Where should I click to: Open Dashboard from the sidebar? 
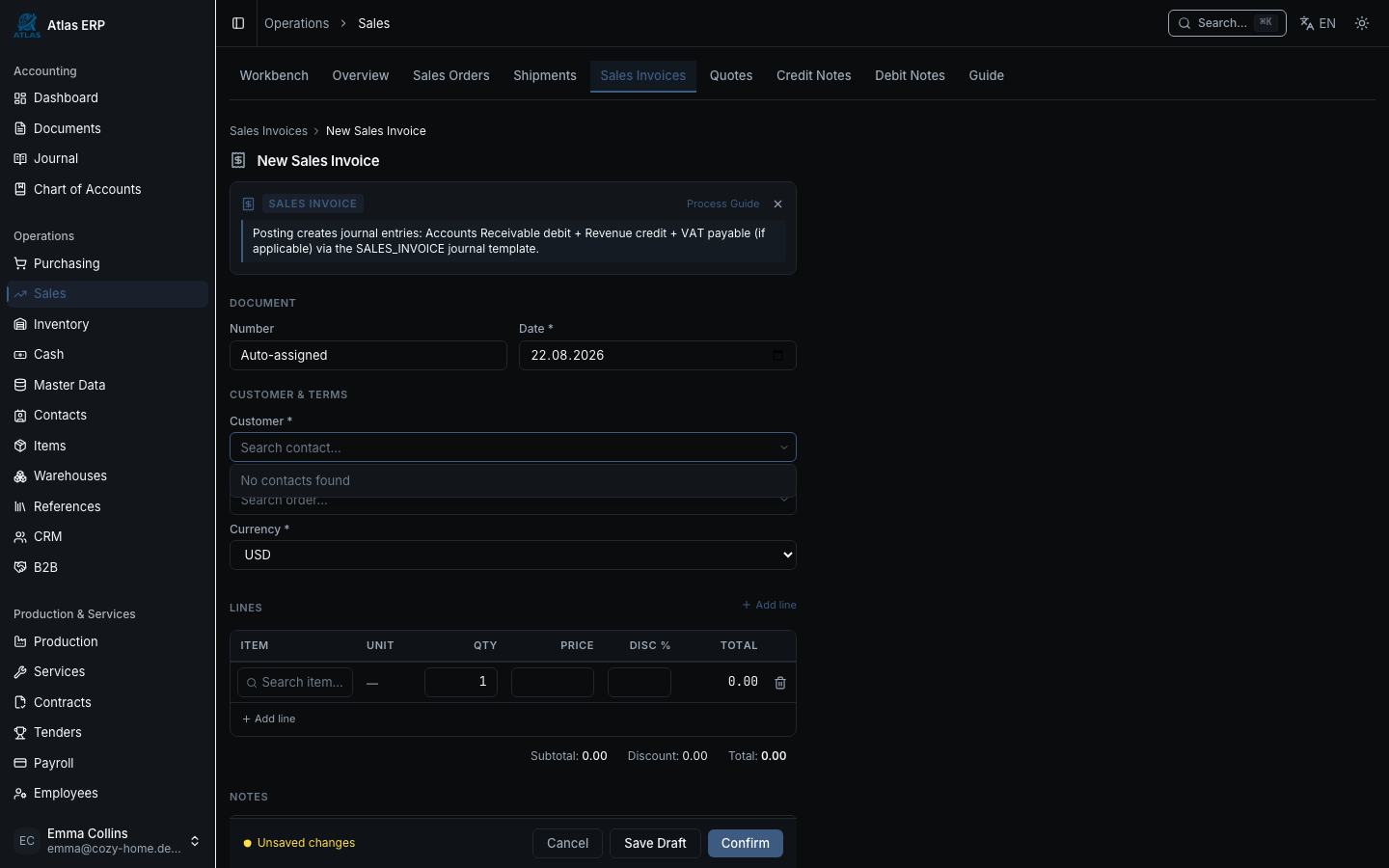tap(107, 97)
